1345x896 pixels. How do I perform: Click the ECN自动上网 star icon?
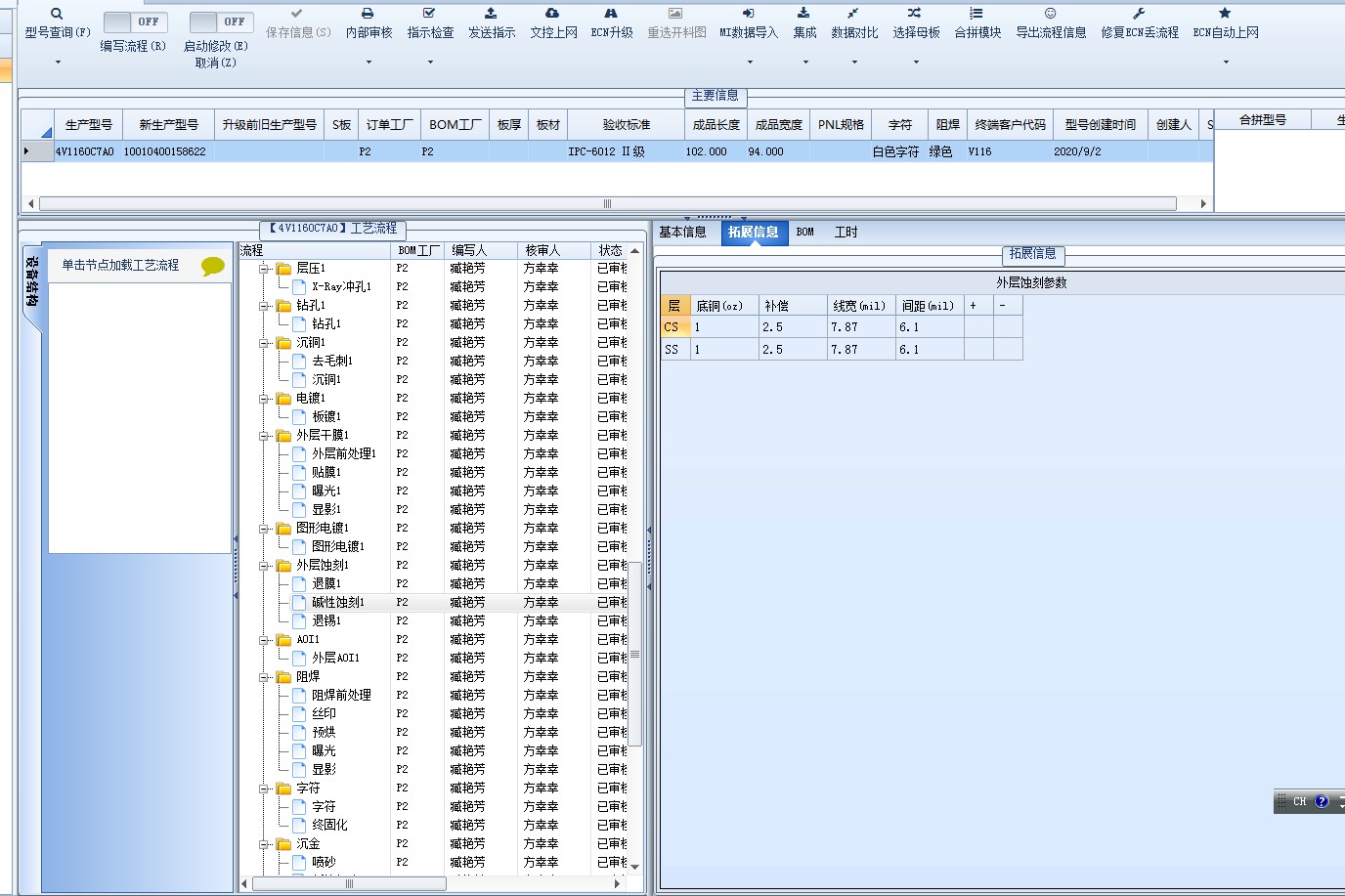(1225, 14)
